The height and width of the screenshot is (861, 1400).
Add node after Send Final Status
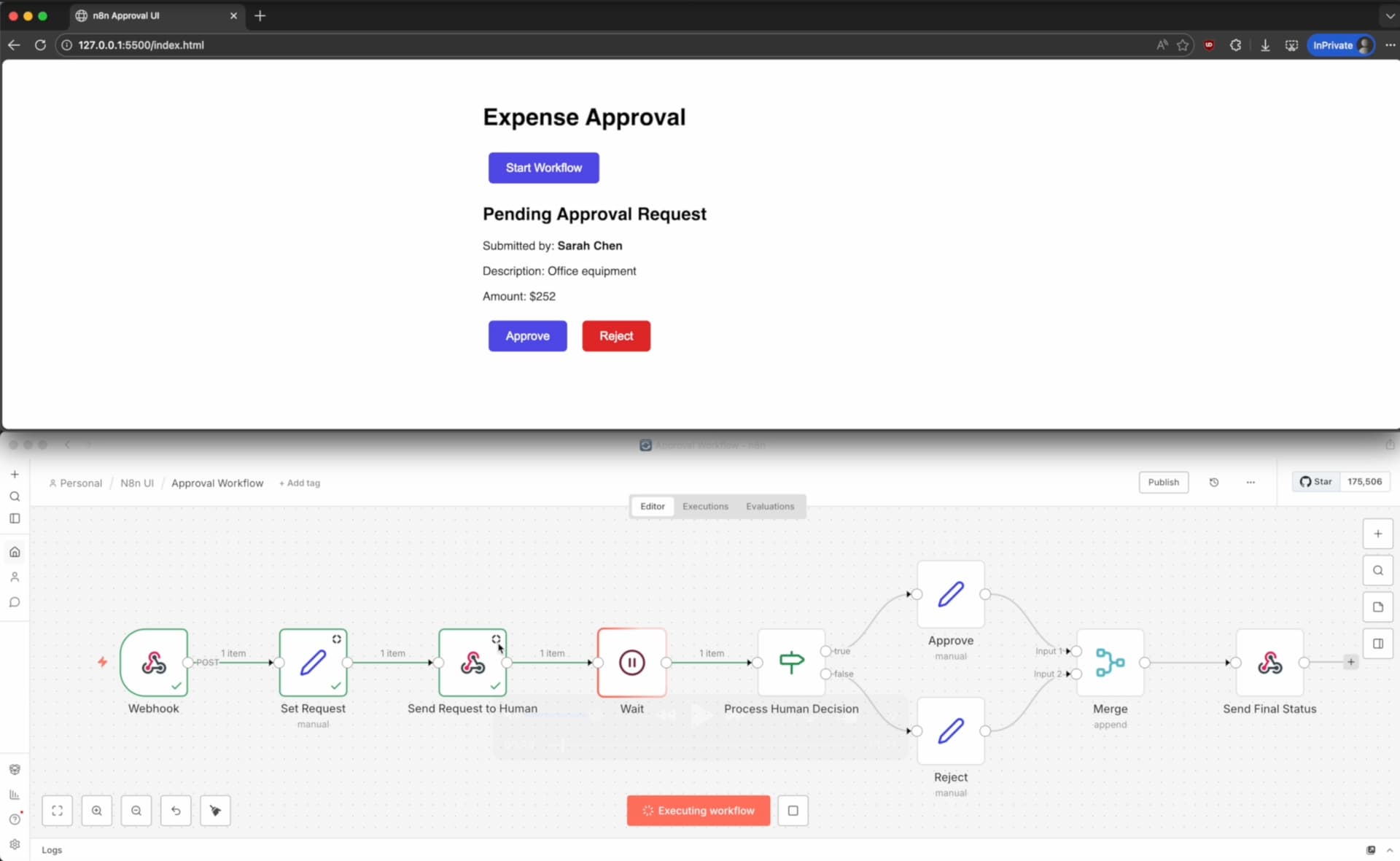coord(1351,662)
